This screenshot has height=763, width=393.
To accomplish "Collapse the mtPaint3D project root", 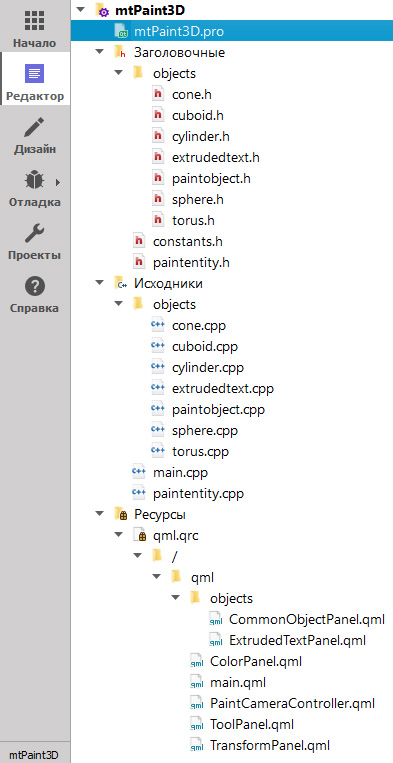I will (81, 10).
